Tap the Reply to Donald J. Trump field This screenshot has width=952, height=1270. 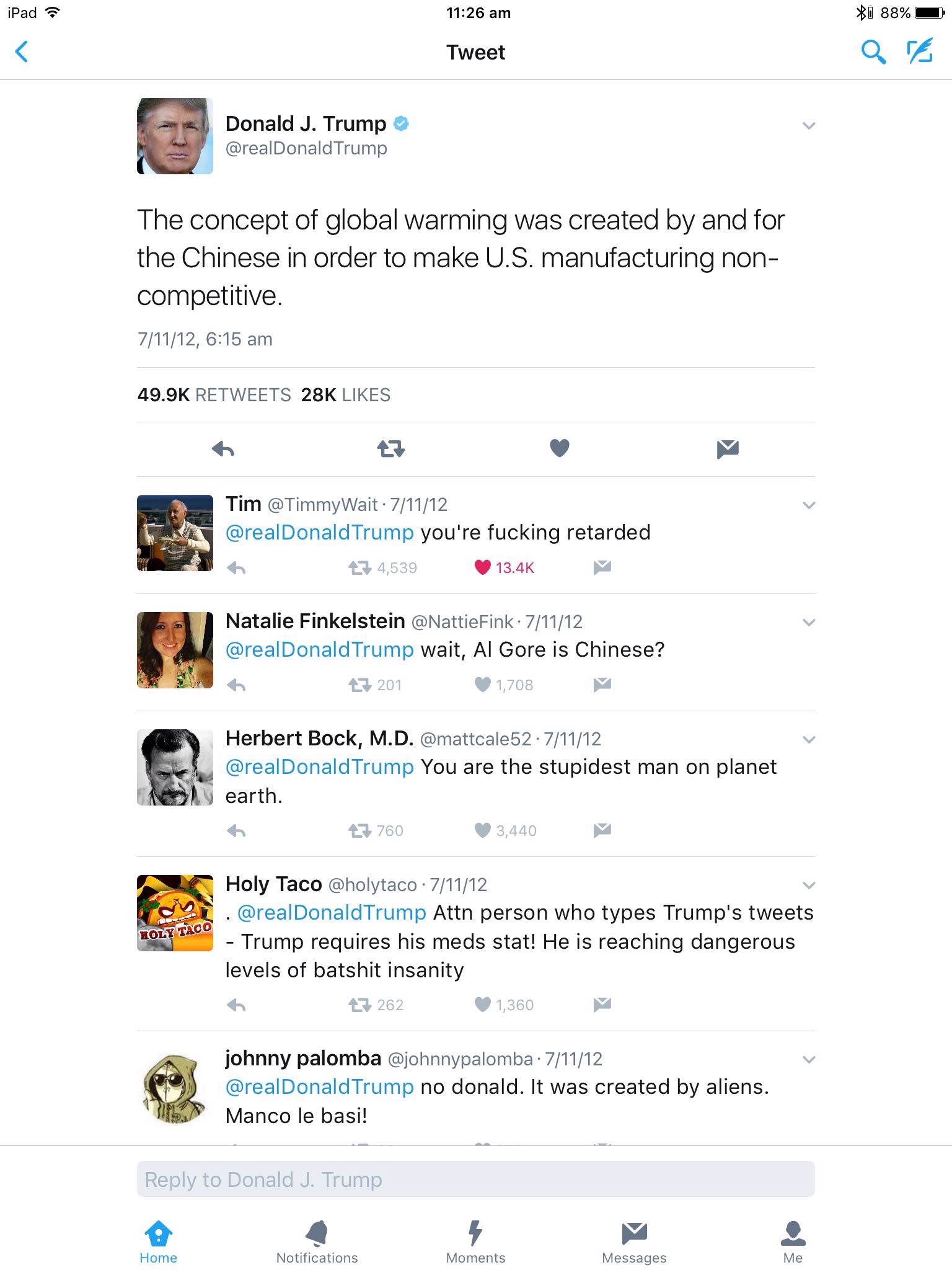tap(475, 1179)
